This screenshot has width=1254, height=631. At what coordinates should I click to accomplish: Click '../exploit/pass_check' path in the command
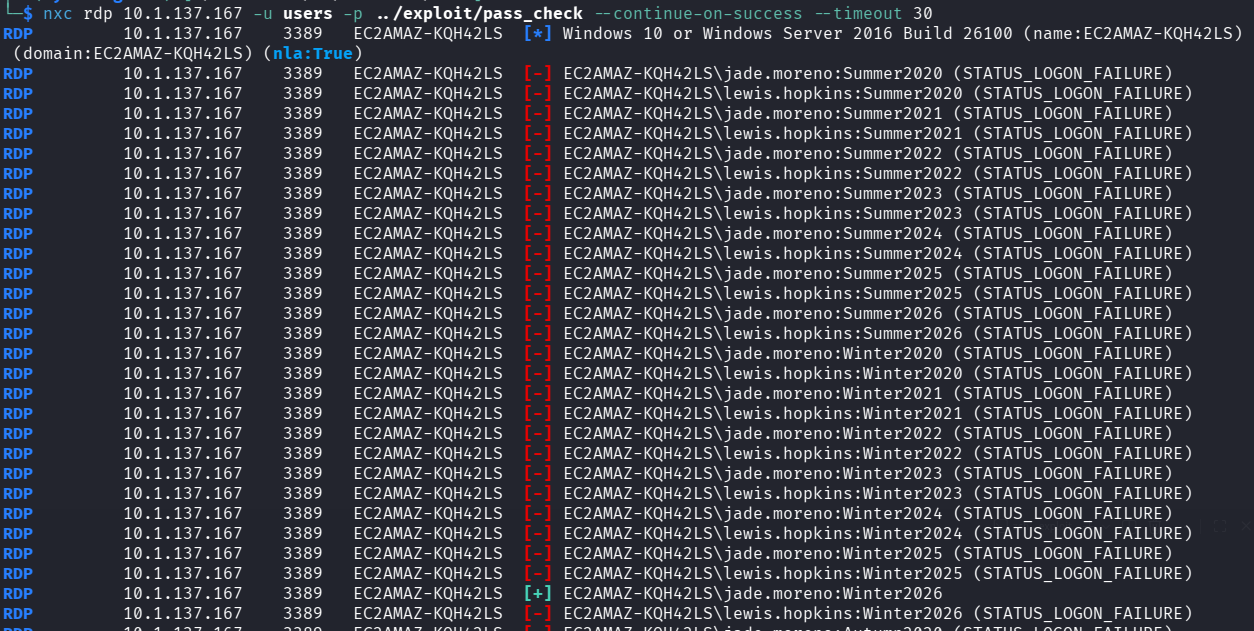click(x=478, y=14)
